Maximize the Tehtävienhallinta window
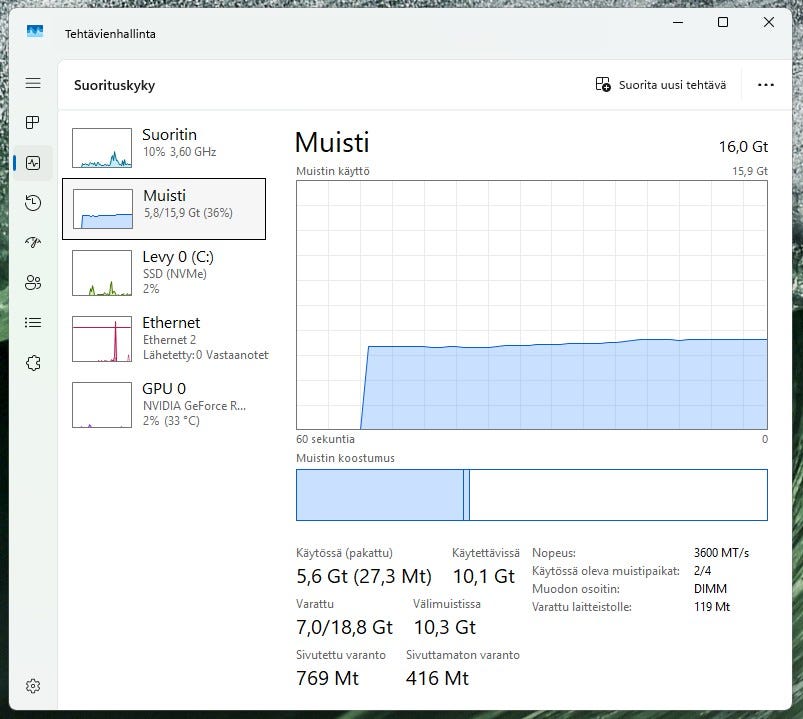The height and width of the screenshot is (719, 803). point(723,23)
